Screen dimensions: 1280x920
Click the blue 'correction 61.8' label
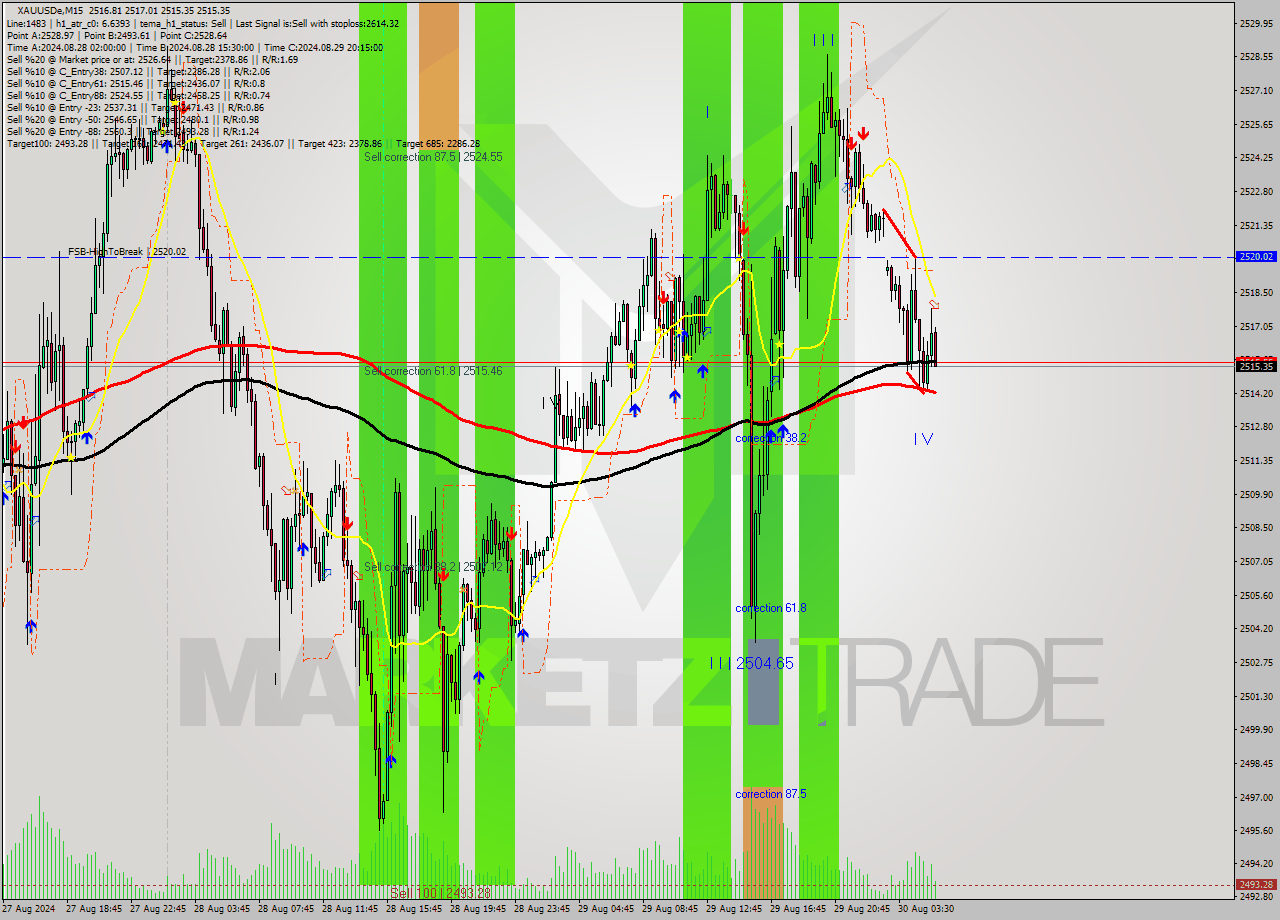click(x=770, y=608)
